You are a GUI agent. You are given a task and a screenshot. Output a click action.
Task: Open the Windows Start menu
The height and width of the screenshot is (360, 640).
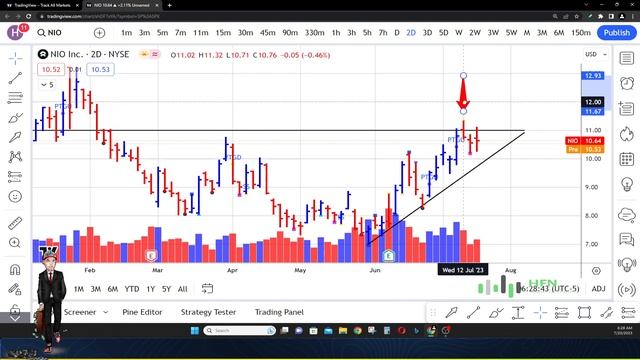click(x=195, y=331)
